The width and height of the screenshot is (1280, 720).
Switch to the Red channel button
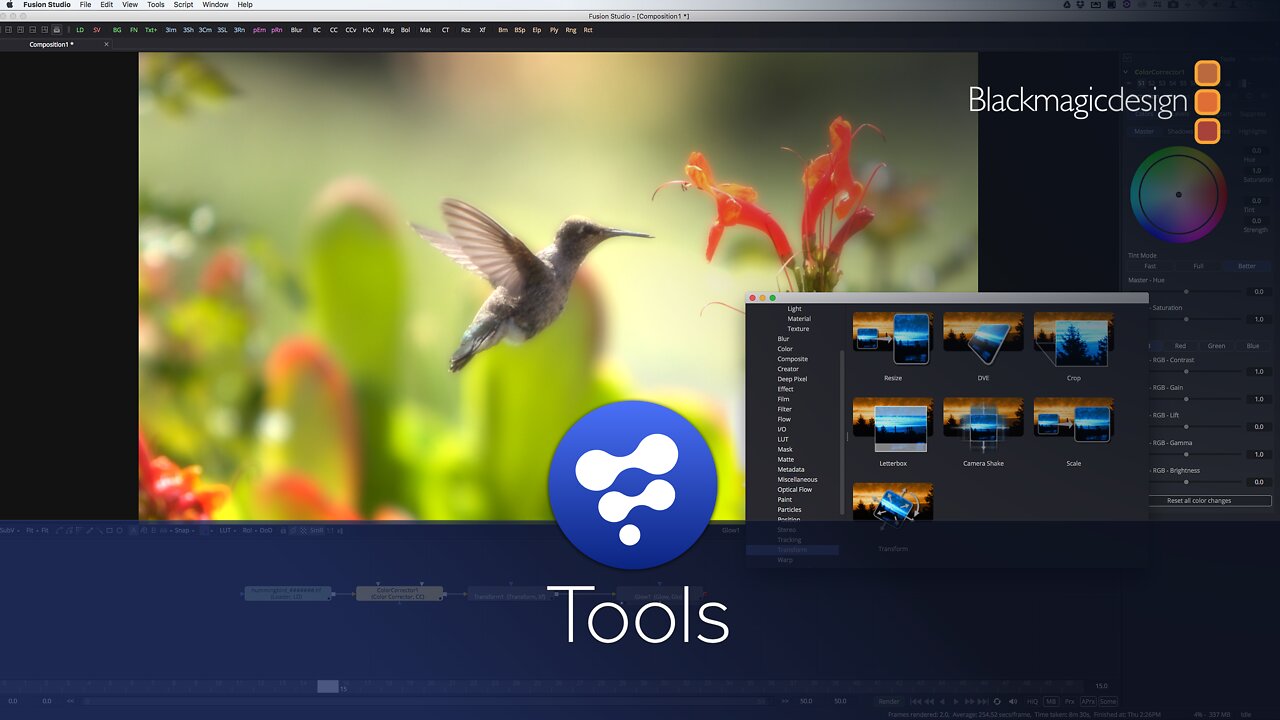click(1180, 346)
